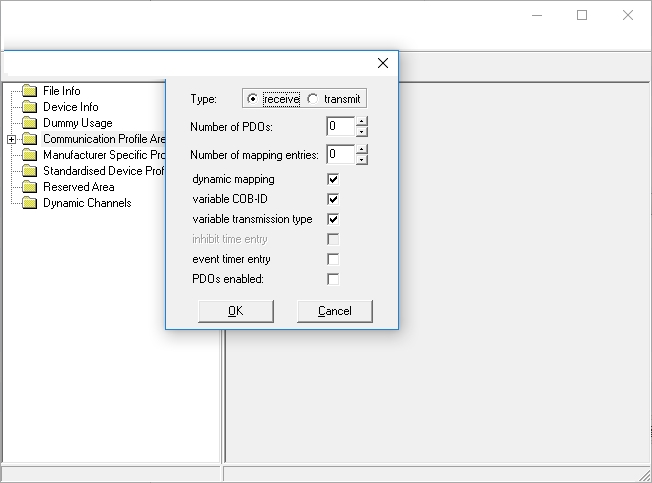
Task: Uncheck the dynamic mapping checkbox
Action: (x=333, y=179)
